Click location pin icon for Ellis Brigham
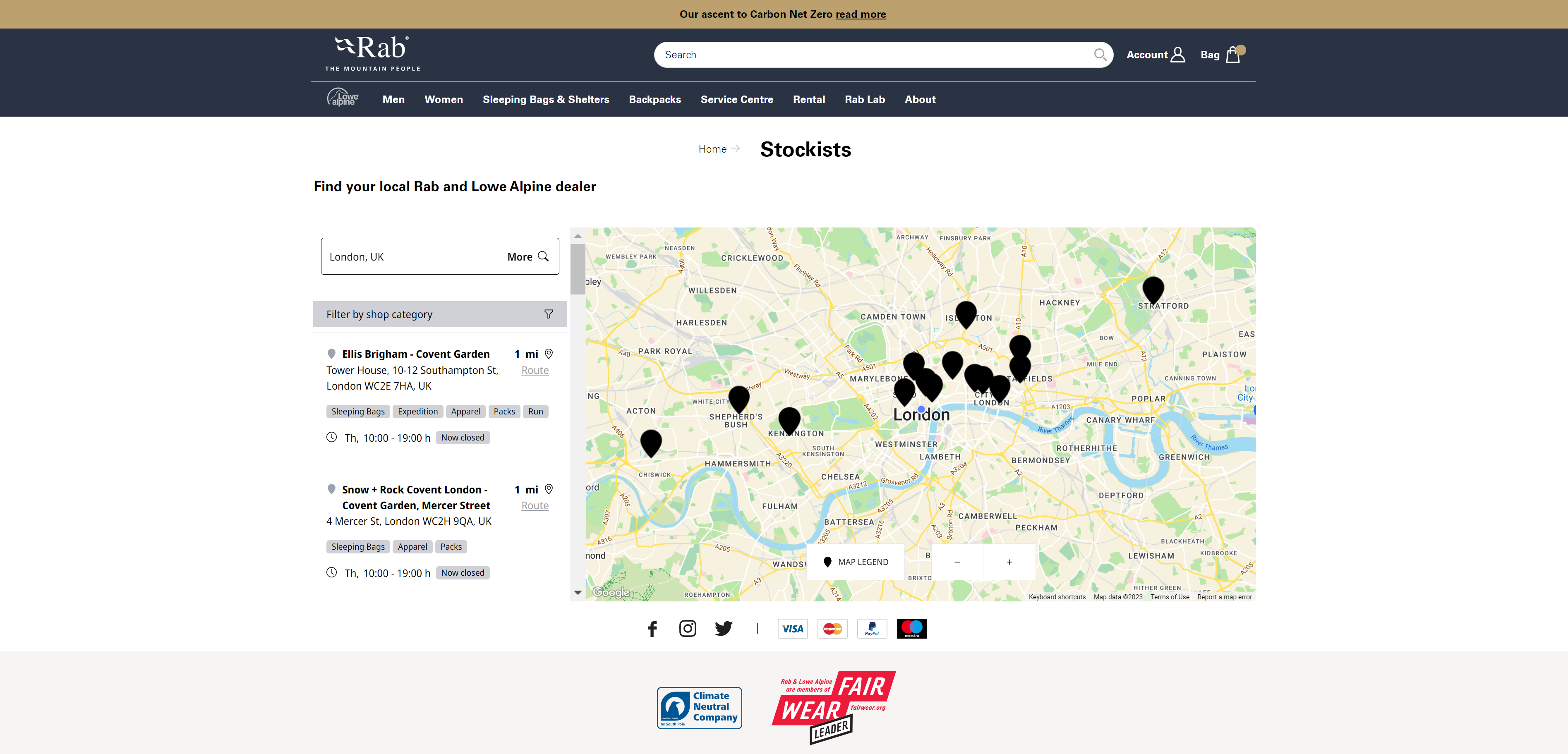1568x754 pixels. point(549,354)
